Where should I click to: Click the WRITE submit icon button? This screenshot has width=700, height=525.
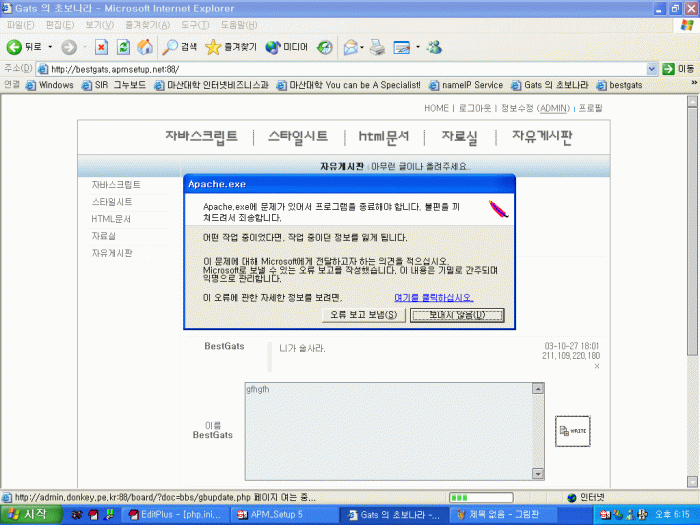pos(573,431)
